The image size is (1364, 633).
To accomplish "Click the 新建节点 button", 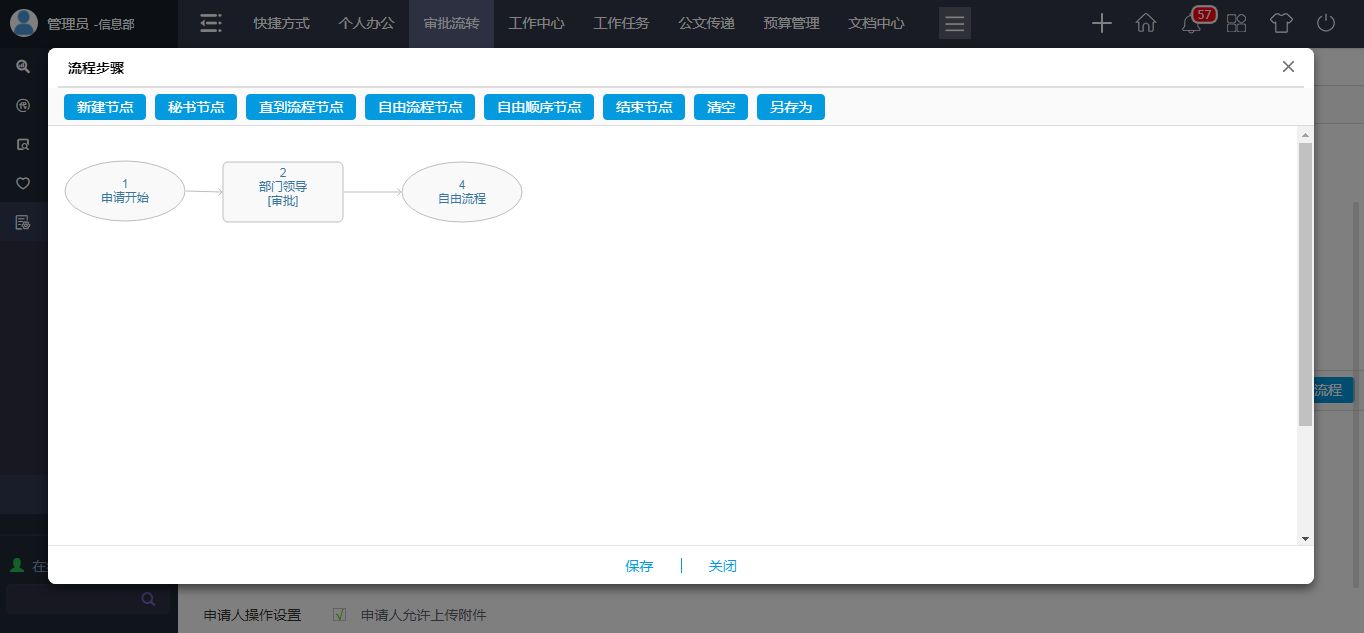I will coord(105,107).
